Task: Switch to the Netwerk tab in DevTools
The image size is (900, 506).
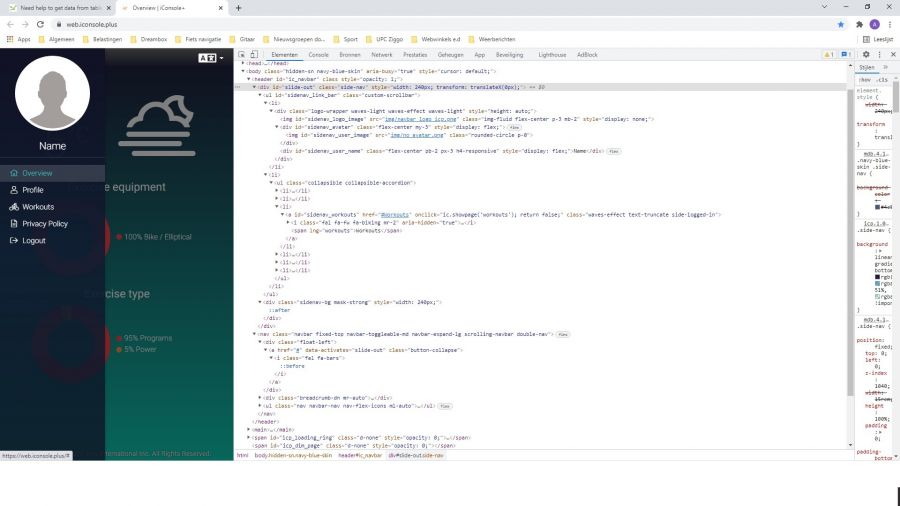Action: (x=382, y=55)
